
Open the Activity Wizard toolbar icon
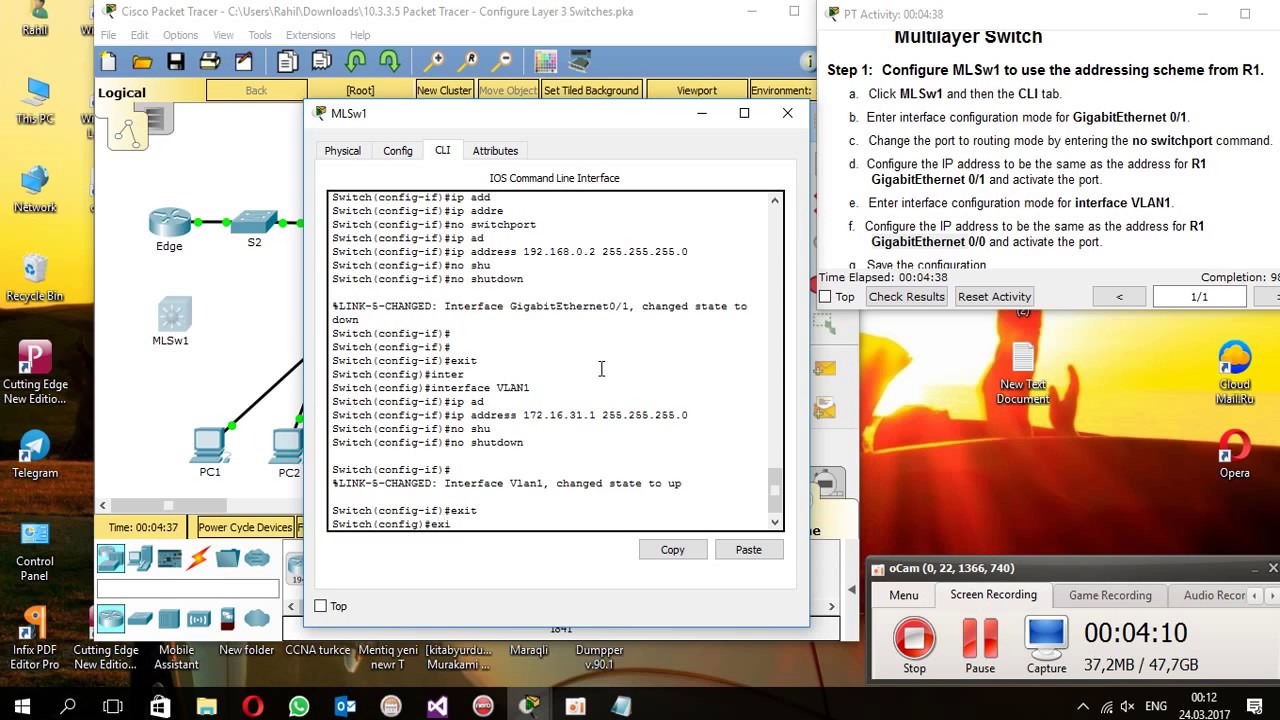pos(244,62)
